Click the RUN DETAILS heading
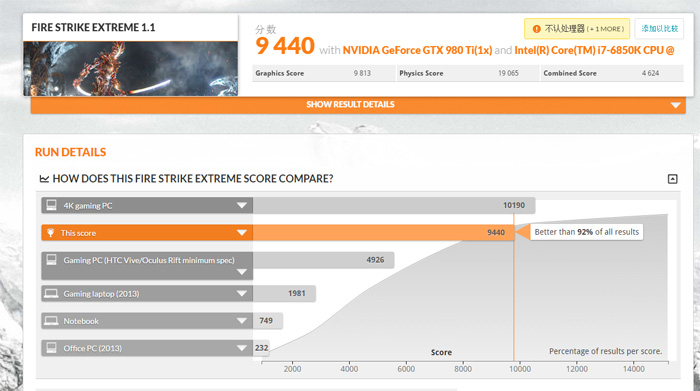 pos(71,152)
